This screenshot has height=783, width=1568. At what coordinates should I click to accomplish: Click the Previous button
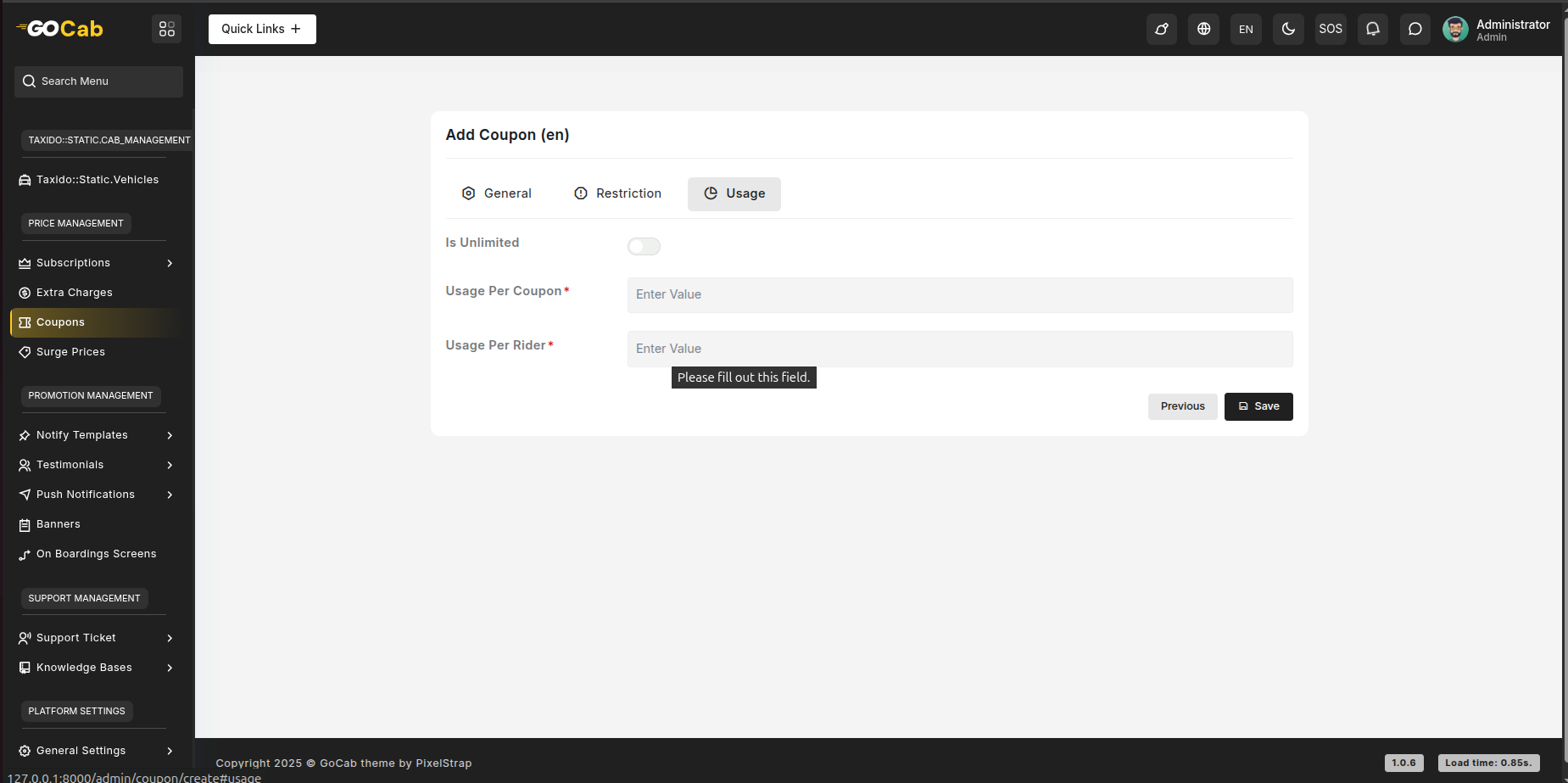coord(1182,406)
